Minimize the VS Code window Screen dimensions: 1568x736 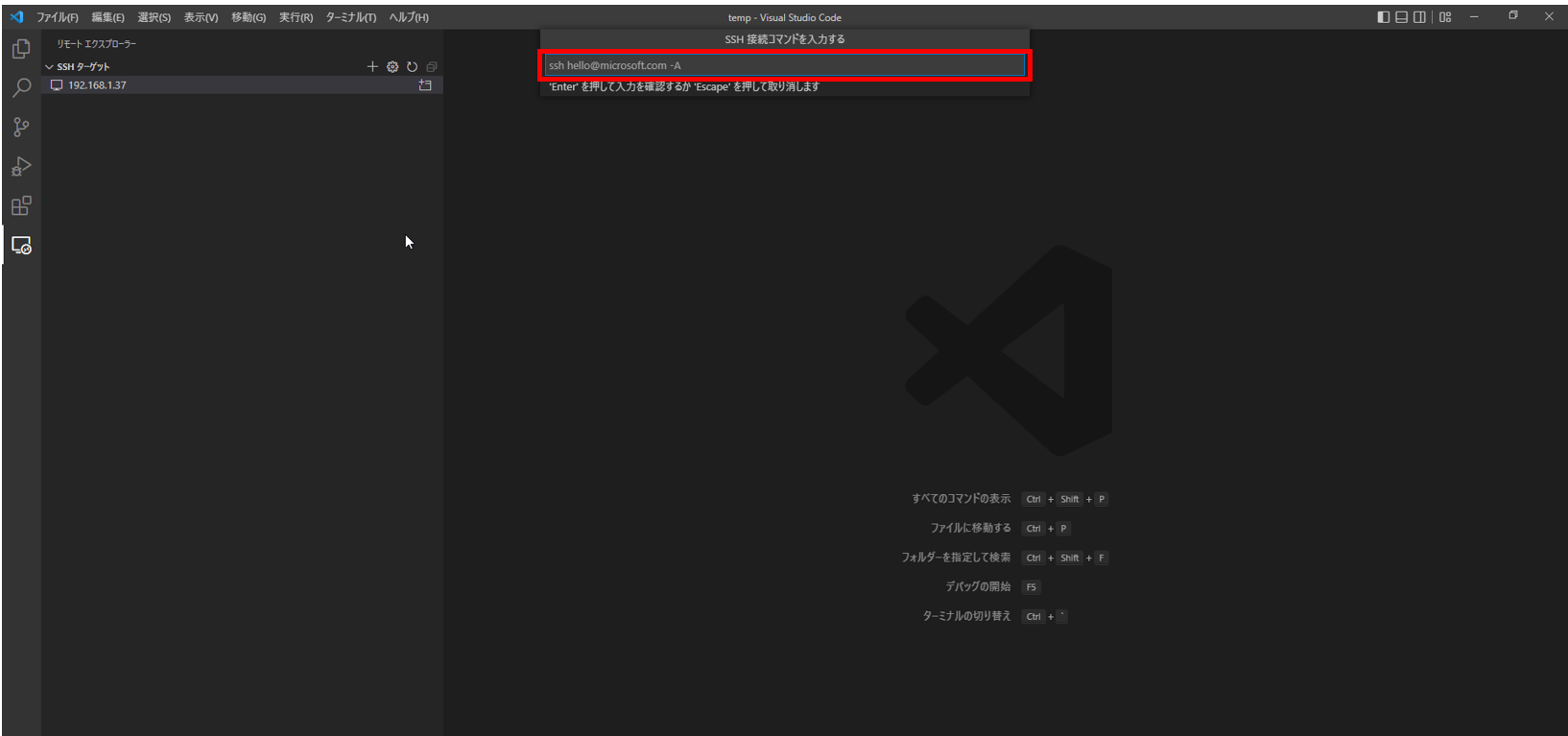point(1474,17)
